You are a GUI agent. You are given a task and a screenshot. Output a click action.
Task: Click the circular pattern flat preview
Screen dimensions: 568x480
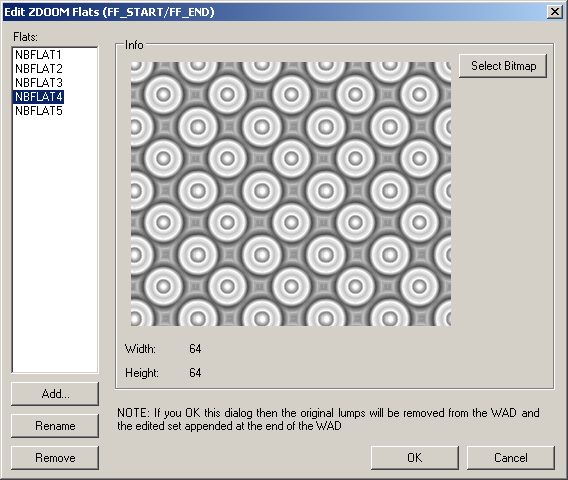click(291, 193)
